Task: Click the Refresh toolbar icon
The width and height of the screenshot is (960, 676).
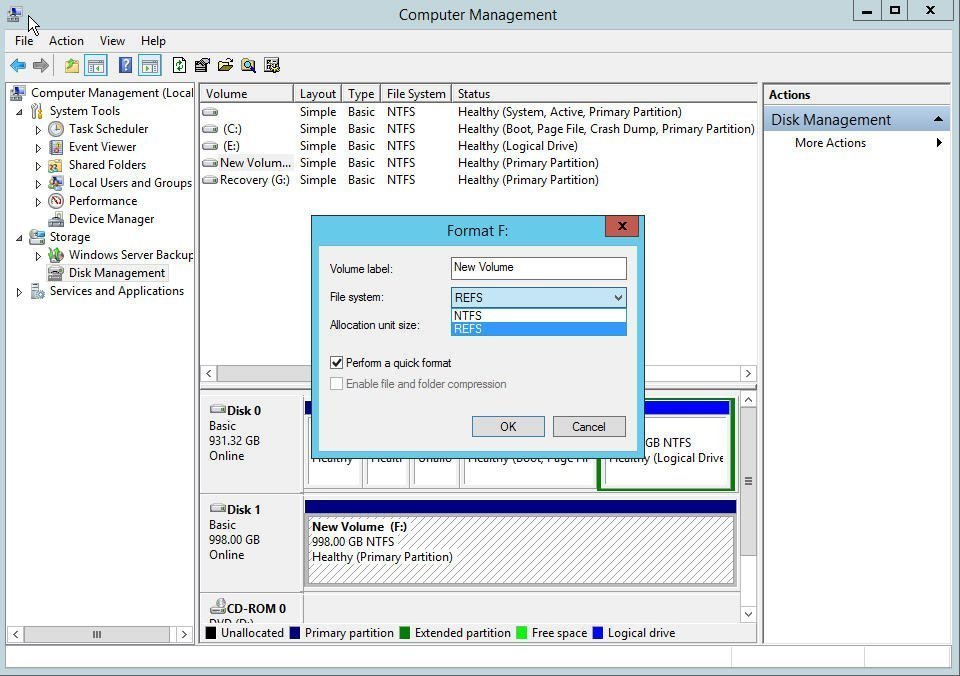Action: [x=179, y=65]
